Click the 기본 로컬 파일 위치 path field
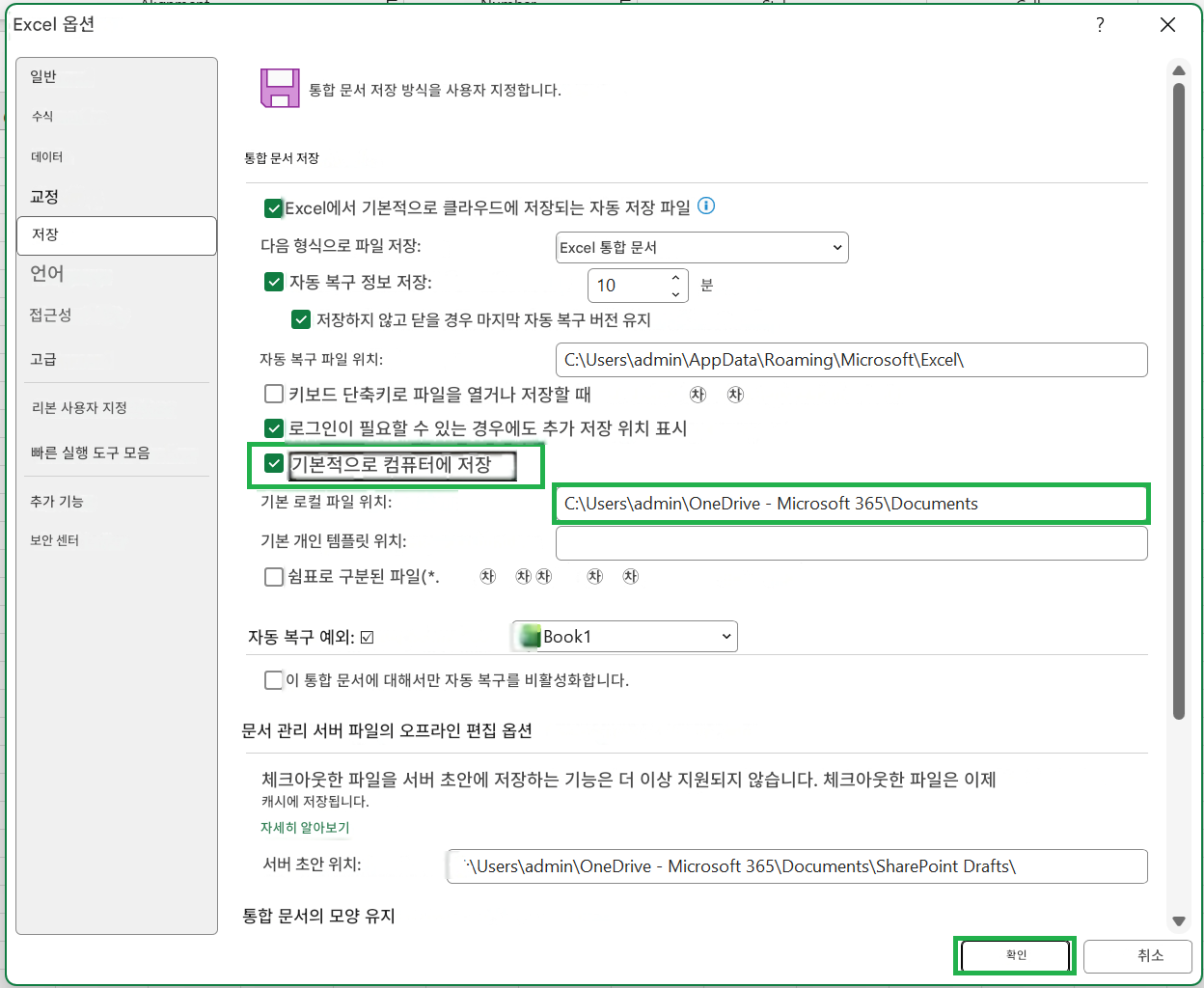1204x988 pixels. click(852, 504)
